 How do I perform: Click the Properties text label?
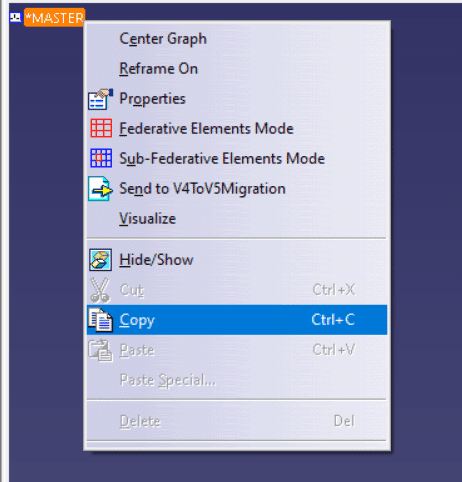tap(152, 99)
